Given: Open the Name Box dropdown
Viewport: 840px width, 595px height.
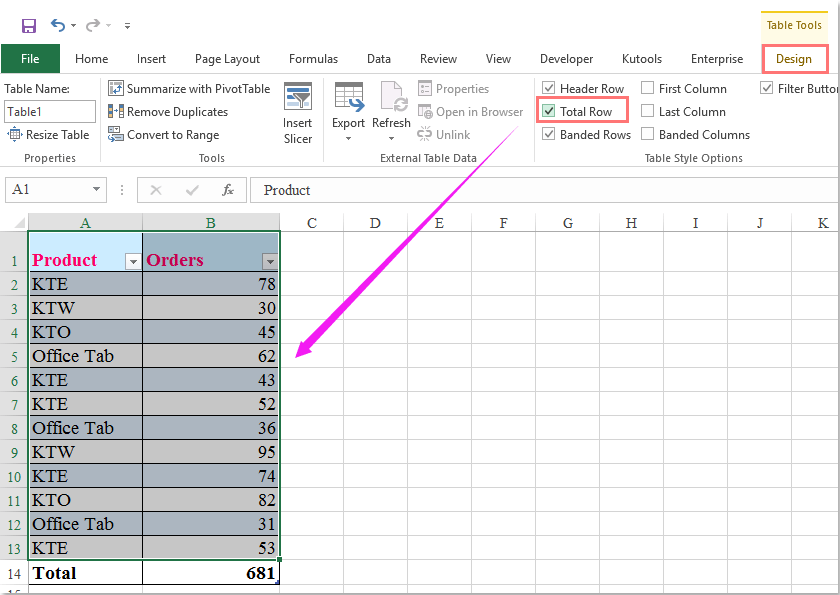Looking at the screenshot, I should coord(95,189).
